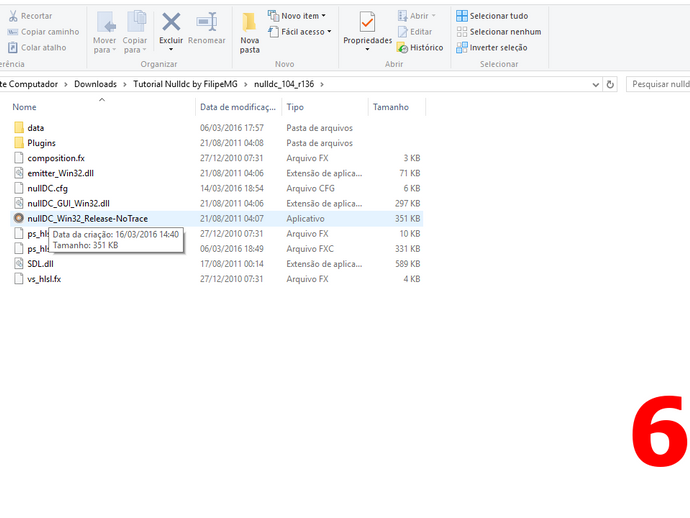Click Copiar caminho in the ribbon
690x518 pixels.
point(43,32)
